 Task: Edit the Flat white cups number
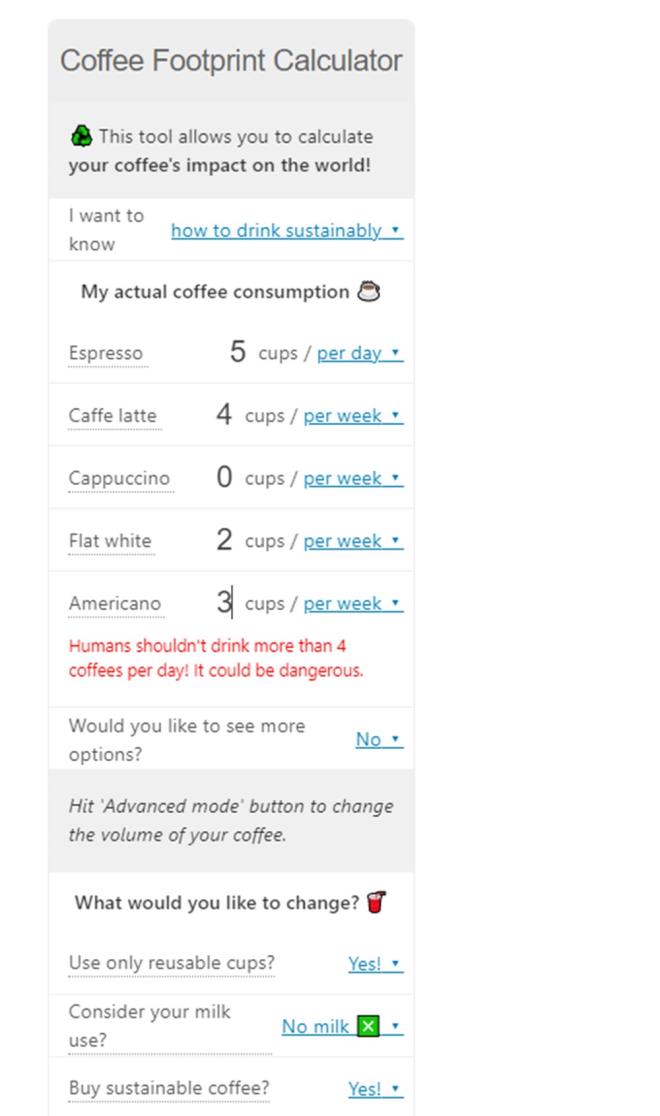224,540
